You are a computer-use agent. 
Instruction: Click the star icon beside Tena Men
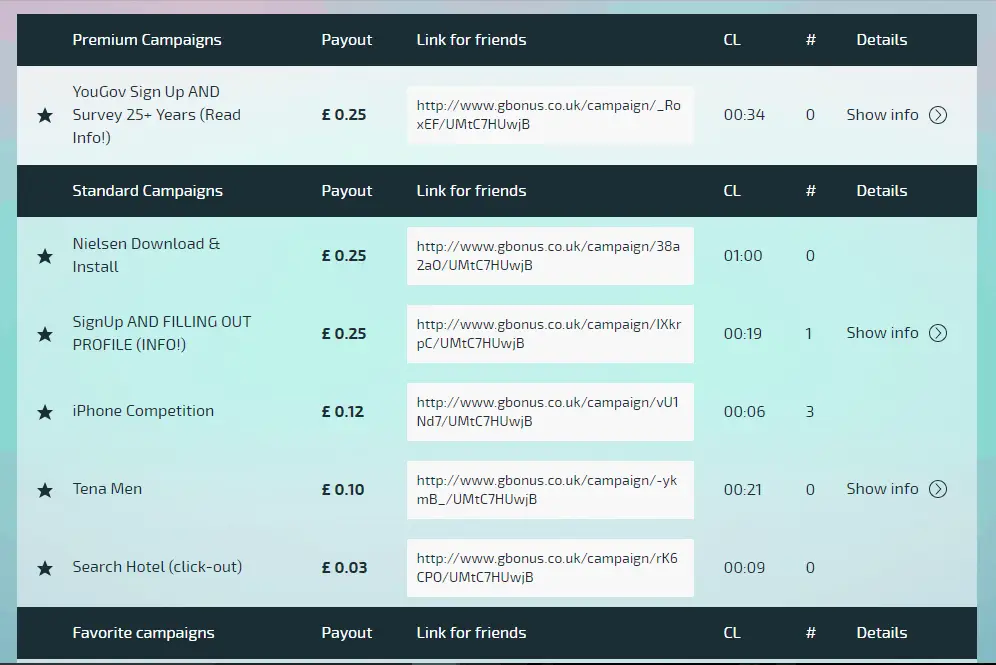tap(44, 489)
